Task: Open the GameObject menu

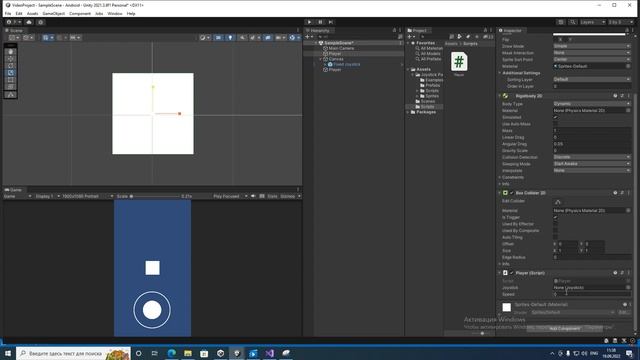Action: (53, 13)
